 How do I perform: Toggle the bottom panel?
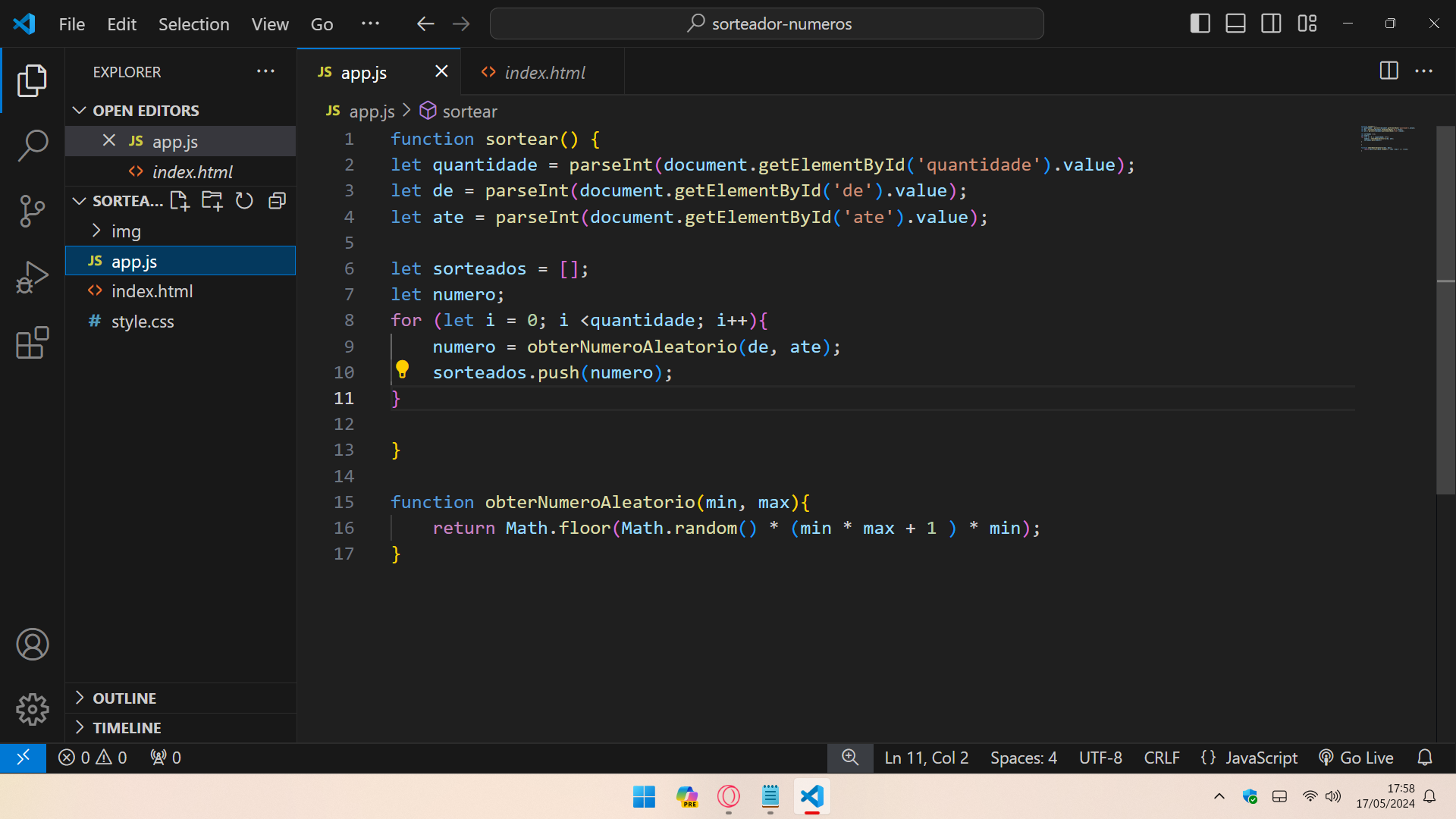tap(1236, 24)
